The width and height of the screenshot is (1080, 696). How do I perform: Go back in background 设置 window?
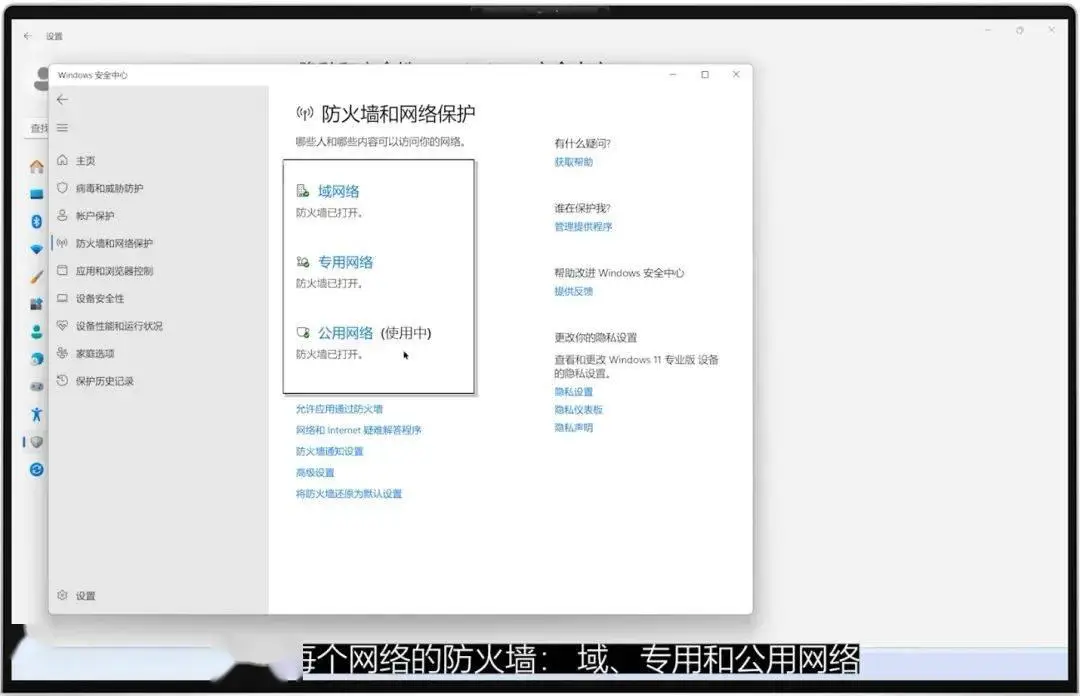[x=28, y=36]
